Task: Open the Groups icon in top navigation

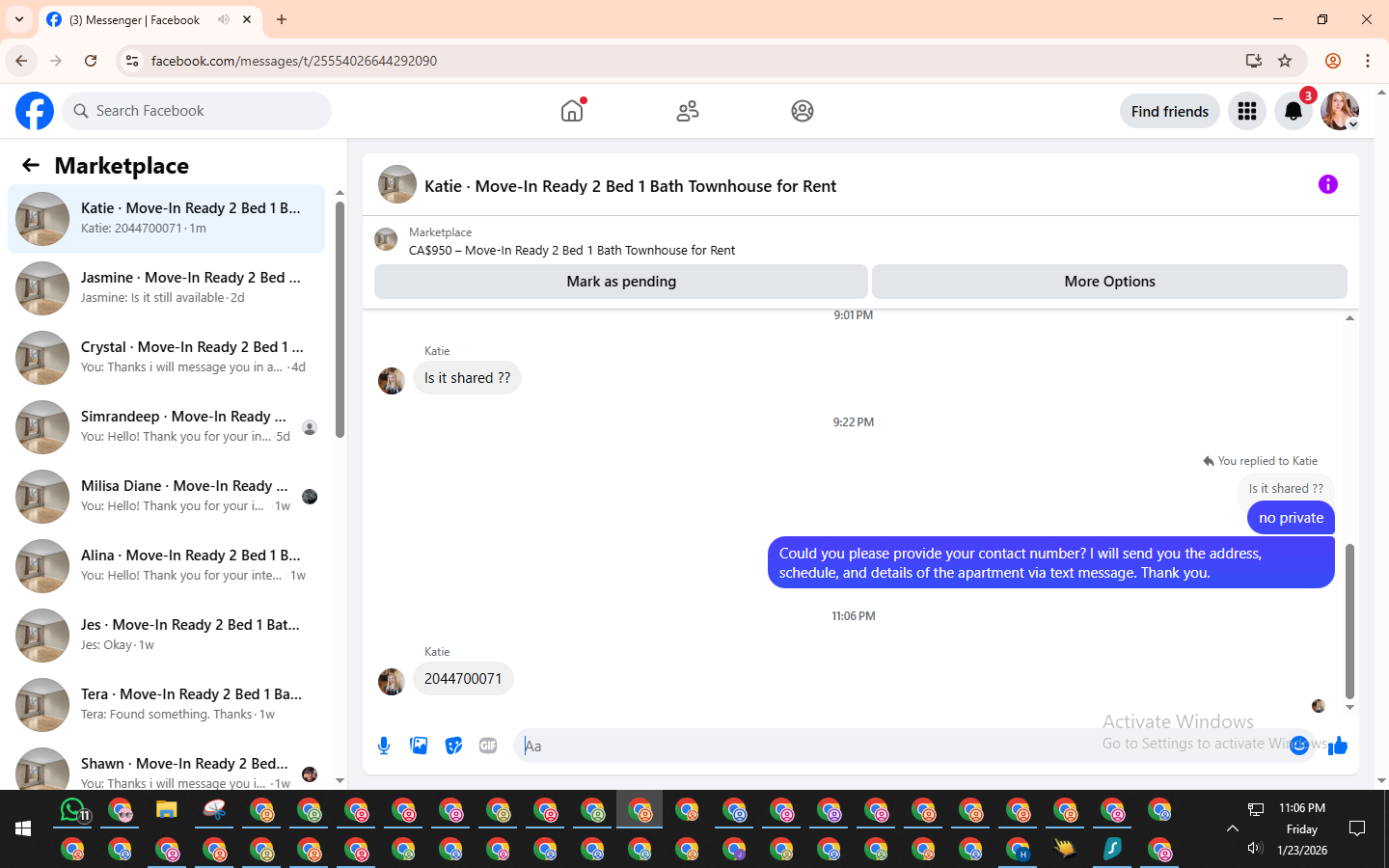Action: [803, 111]
